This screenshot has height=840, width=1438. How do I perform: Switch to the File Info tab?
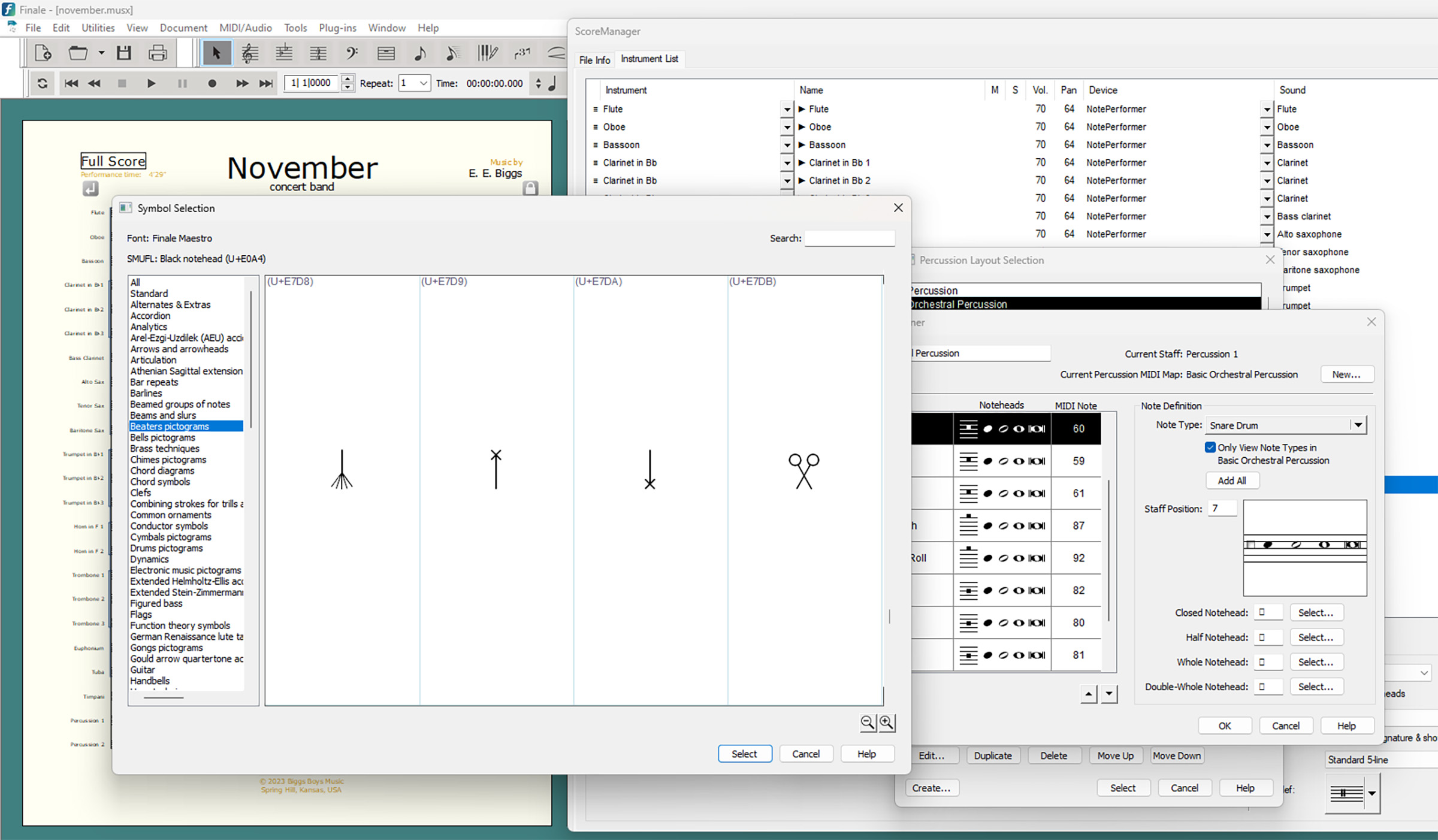click(594, 59)
